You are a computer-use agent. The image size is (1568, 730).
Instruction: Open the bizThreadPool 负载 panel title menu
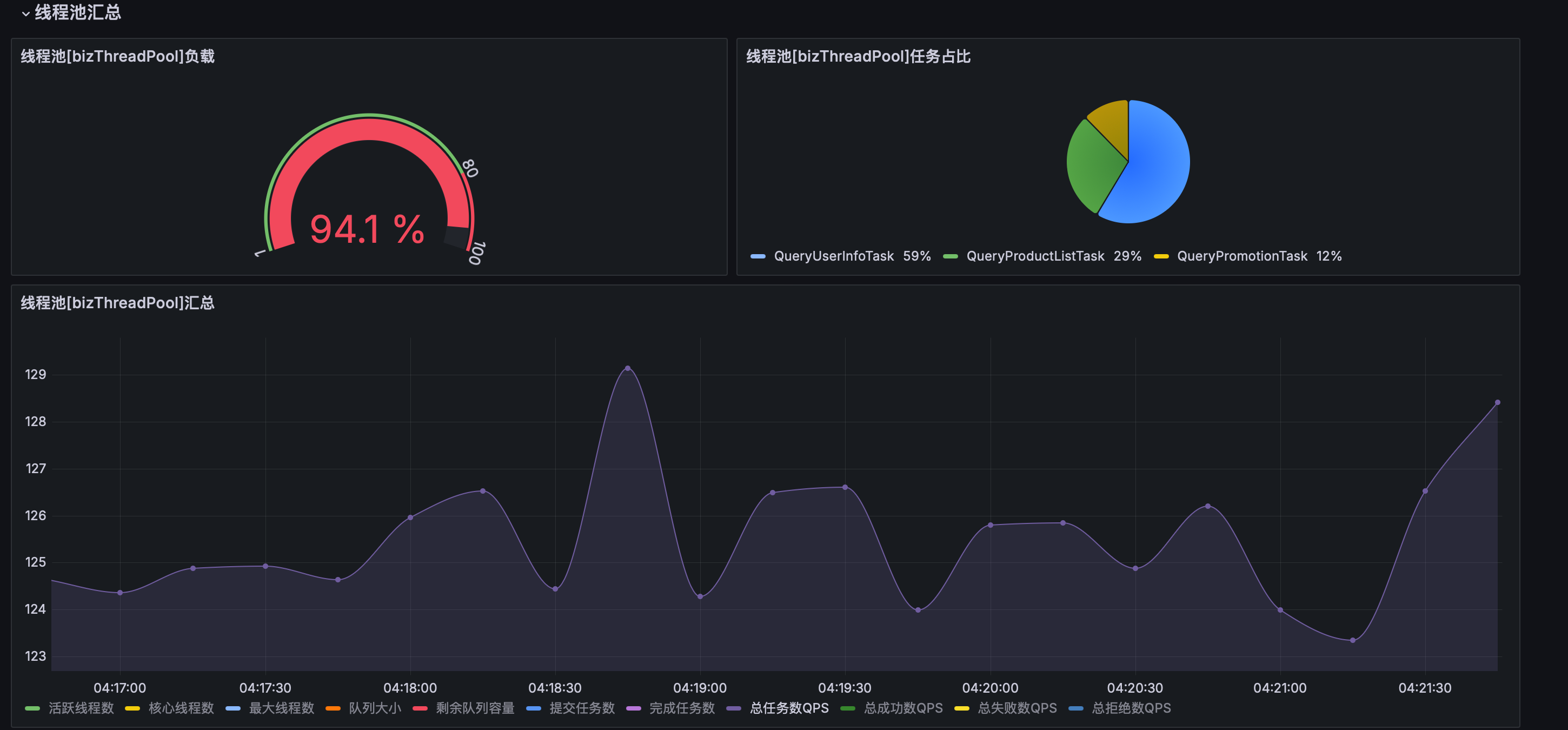click(x=117, y=57)
